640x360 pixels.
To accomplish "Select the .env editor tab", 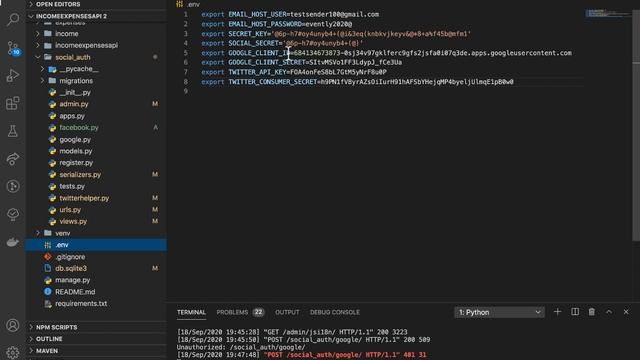I will tap(188, 4).
